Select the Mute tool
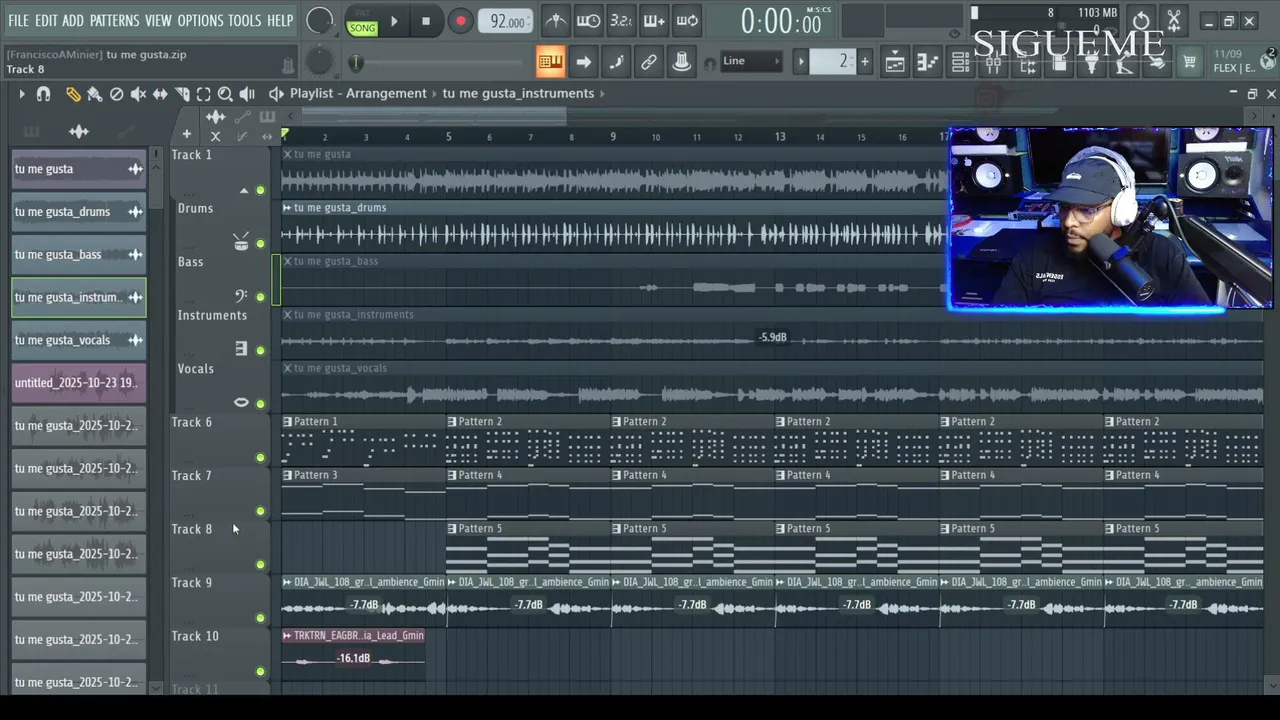 point(138,93)
